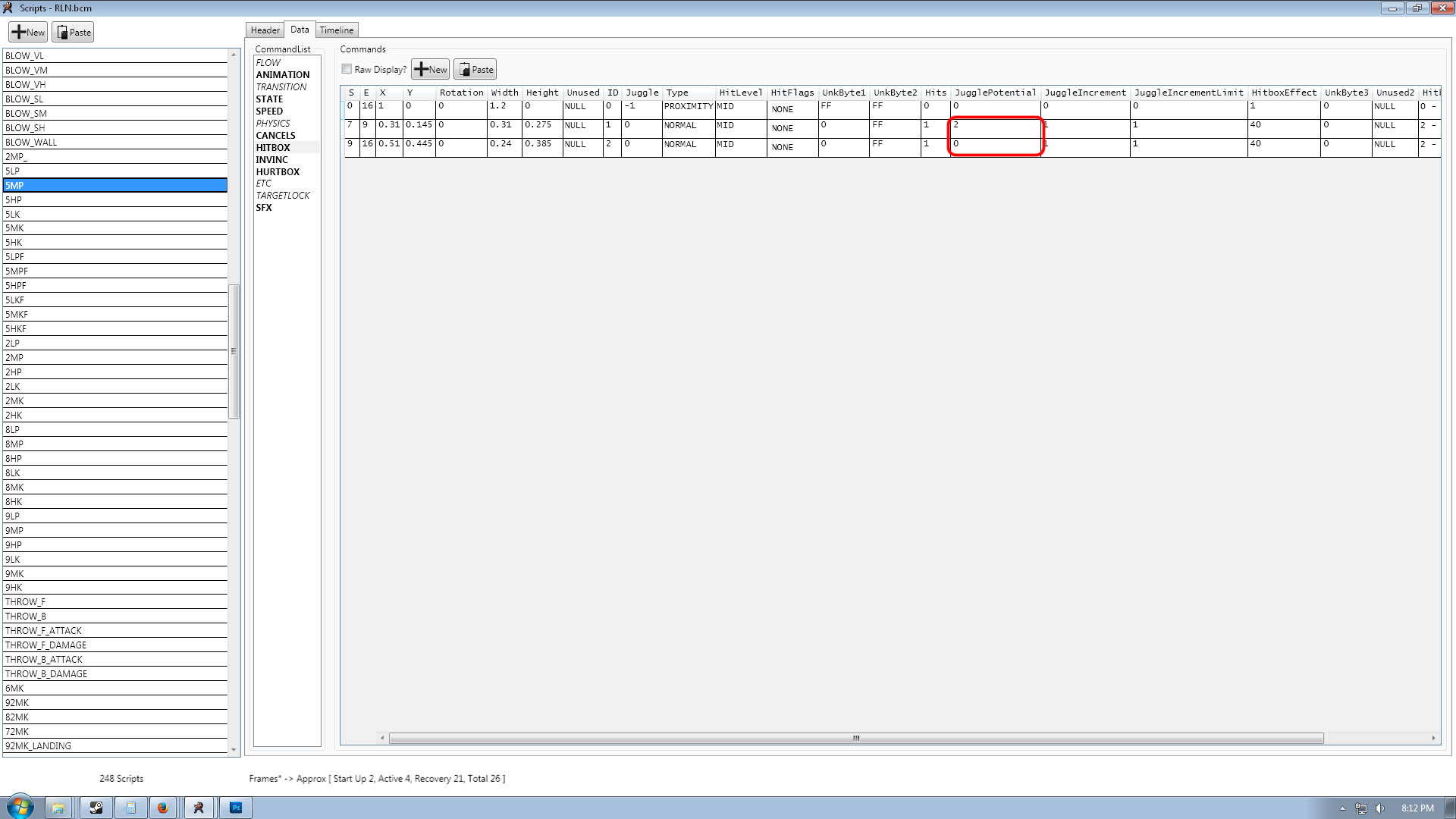Open File Explorer from the taskbar

pyautogui.click(x=58, y=808)
